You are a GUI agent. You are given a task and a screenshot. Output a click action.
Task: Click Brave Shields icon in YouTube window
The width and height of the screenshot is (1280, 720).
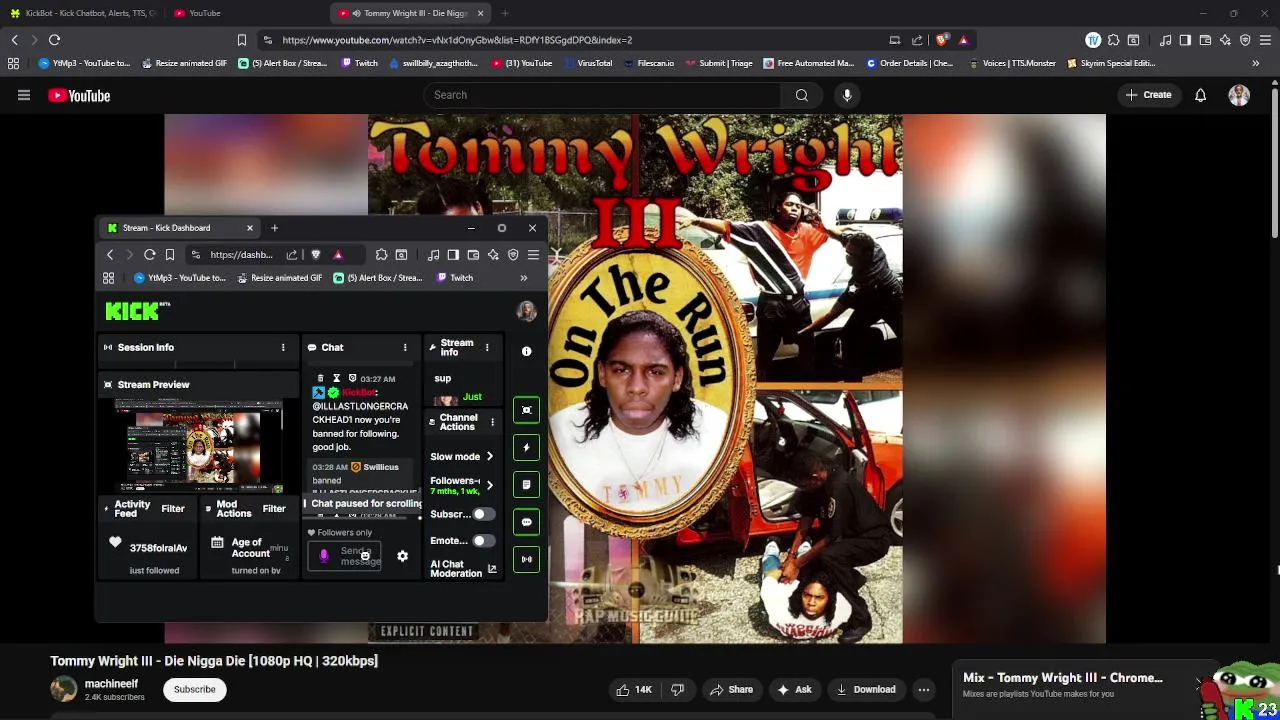tap(943, 40)
